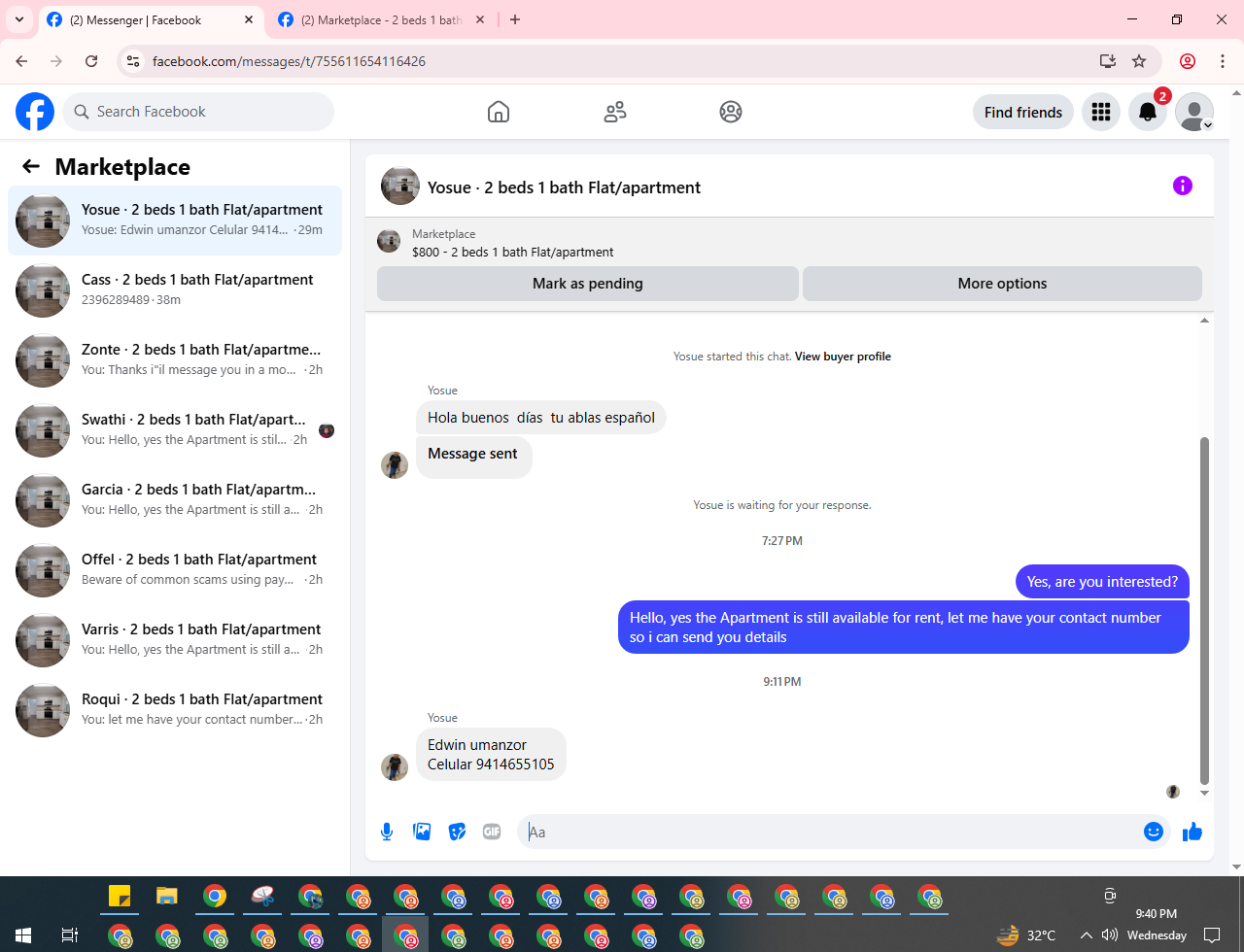This screenshot has height=952, width=1244.
Task: Open the GIF picker
Action: click(492, 832)
